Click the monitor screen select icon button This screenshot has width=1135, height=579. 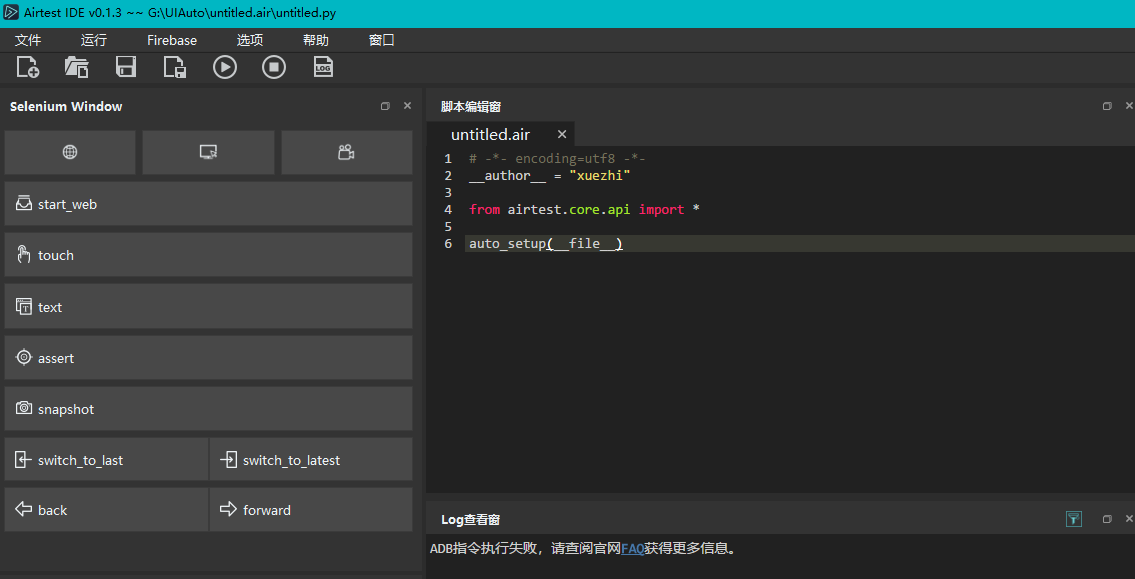[208, 152]
